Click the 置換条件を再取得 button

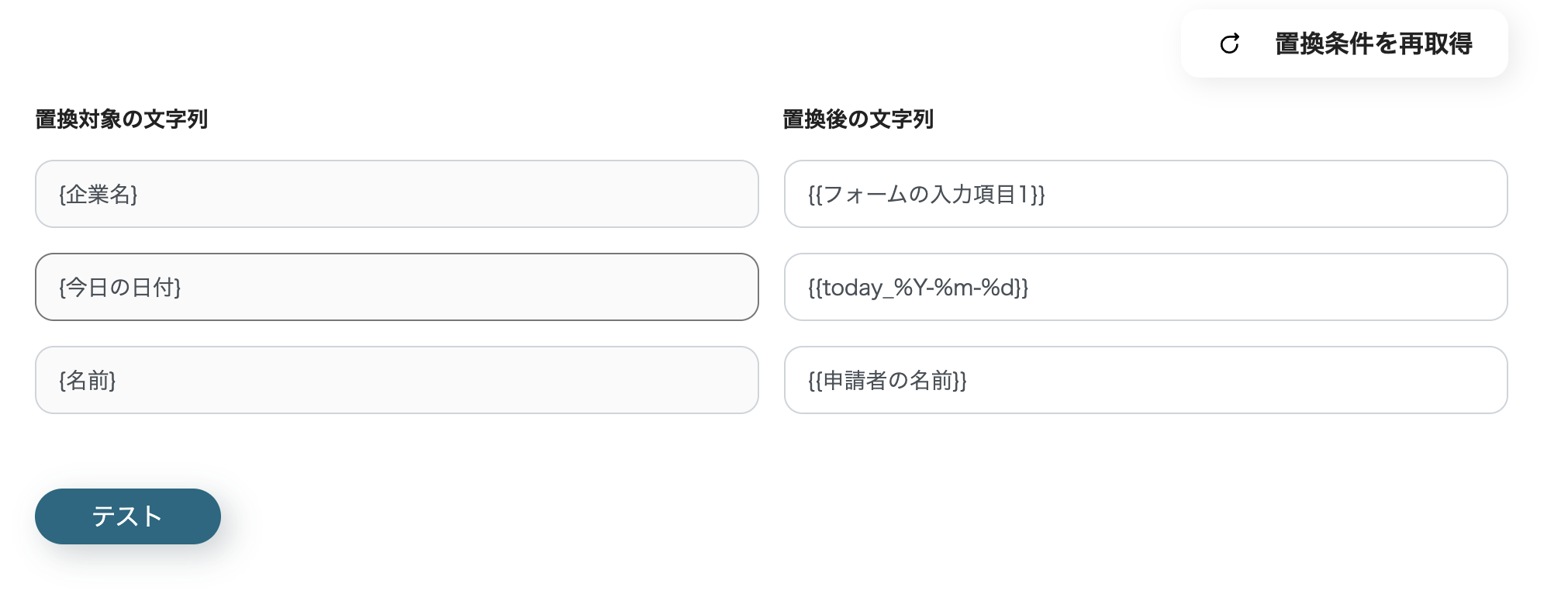pos(1373,45)
